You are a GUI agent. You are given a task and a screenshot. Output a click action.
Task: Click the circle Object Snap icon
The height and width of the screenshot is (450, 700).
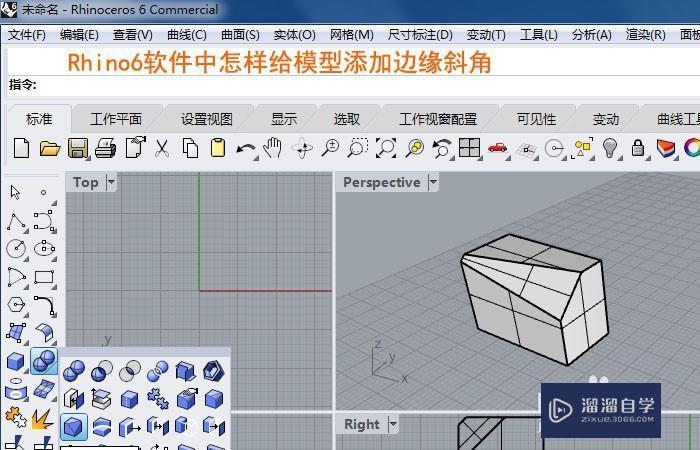click(554, 148)
